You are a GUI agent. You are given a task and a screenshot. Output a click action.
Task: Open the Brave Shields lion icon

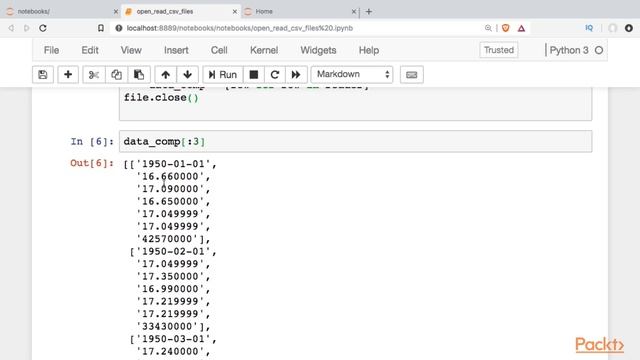505,28
